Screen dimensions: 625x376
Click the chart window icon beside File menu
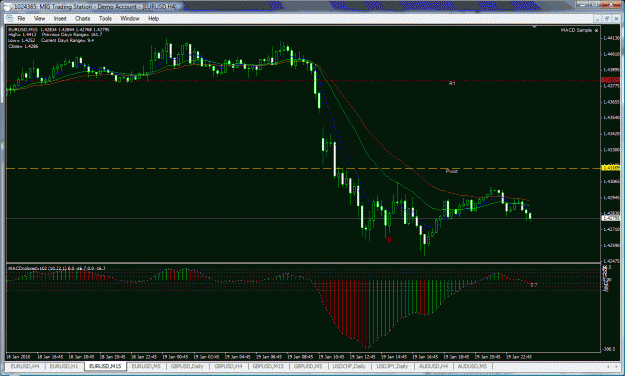(10, 18)
